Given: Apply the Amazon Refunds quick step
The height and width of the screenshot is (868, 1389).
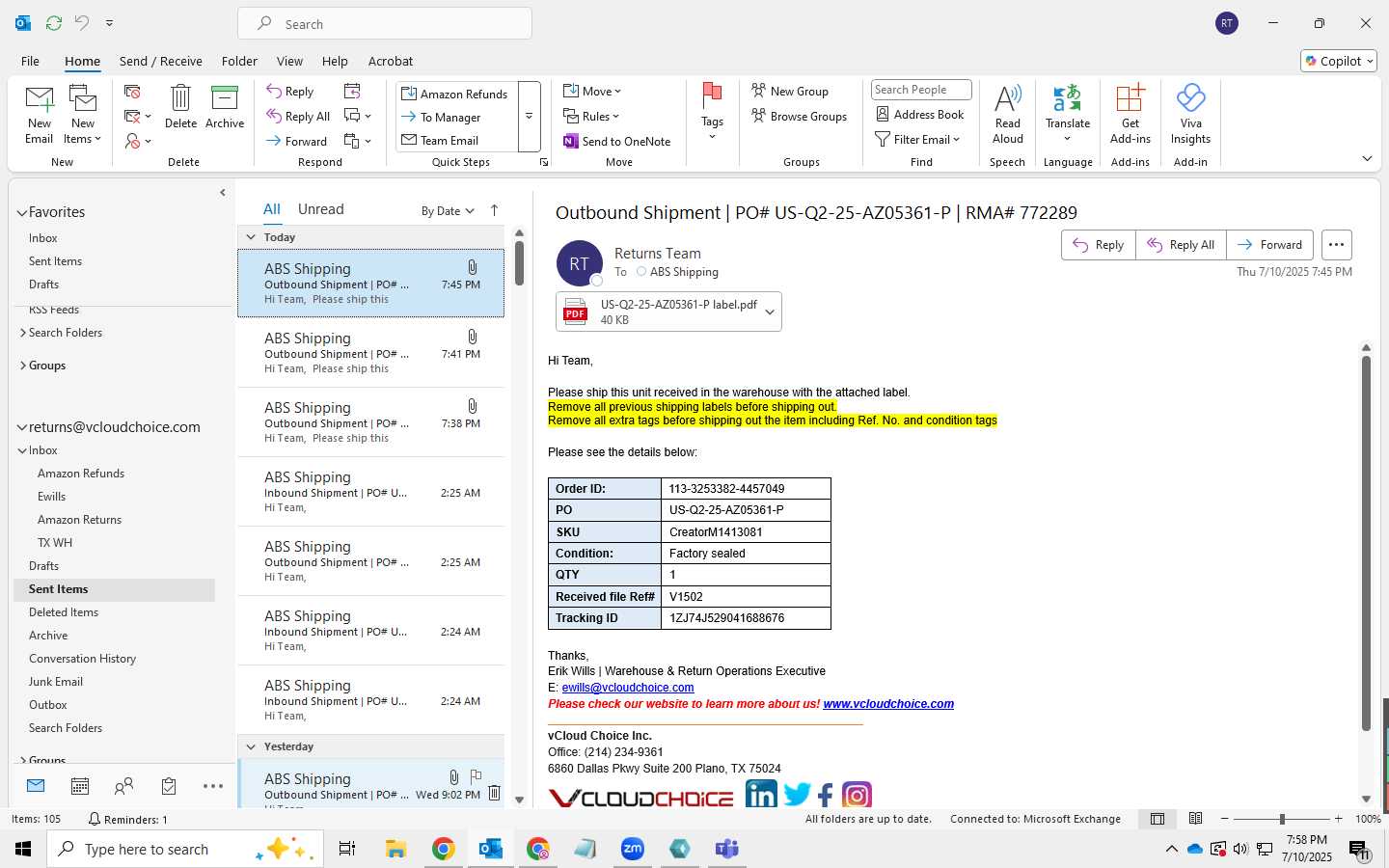Looking at the screenshot, I should click(455, 94).
